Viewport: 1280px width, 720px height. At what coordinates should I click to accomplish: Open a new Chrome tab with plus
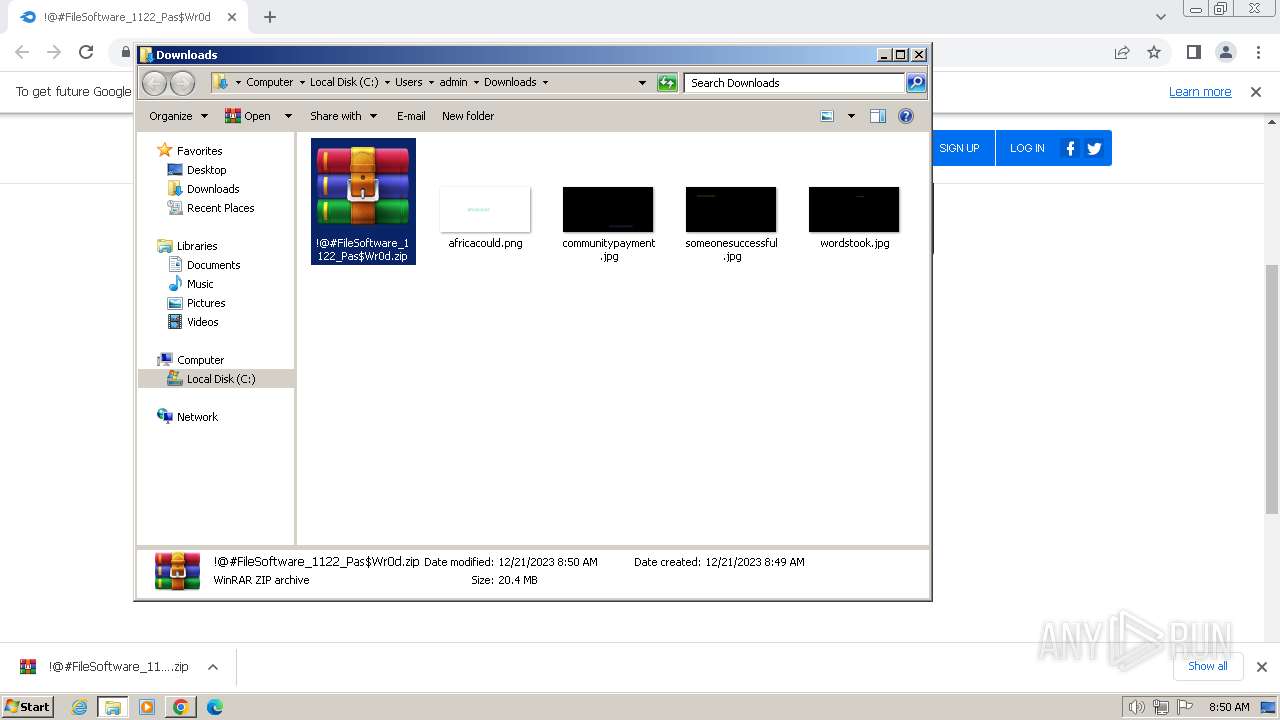pyautogui.click(x=270, y=17)
